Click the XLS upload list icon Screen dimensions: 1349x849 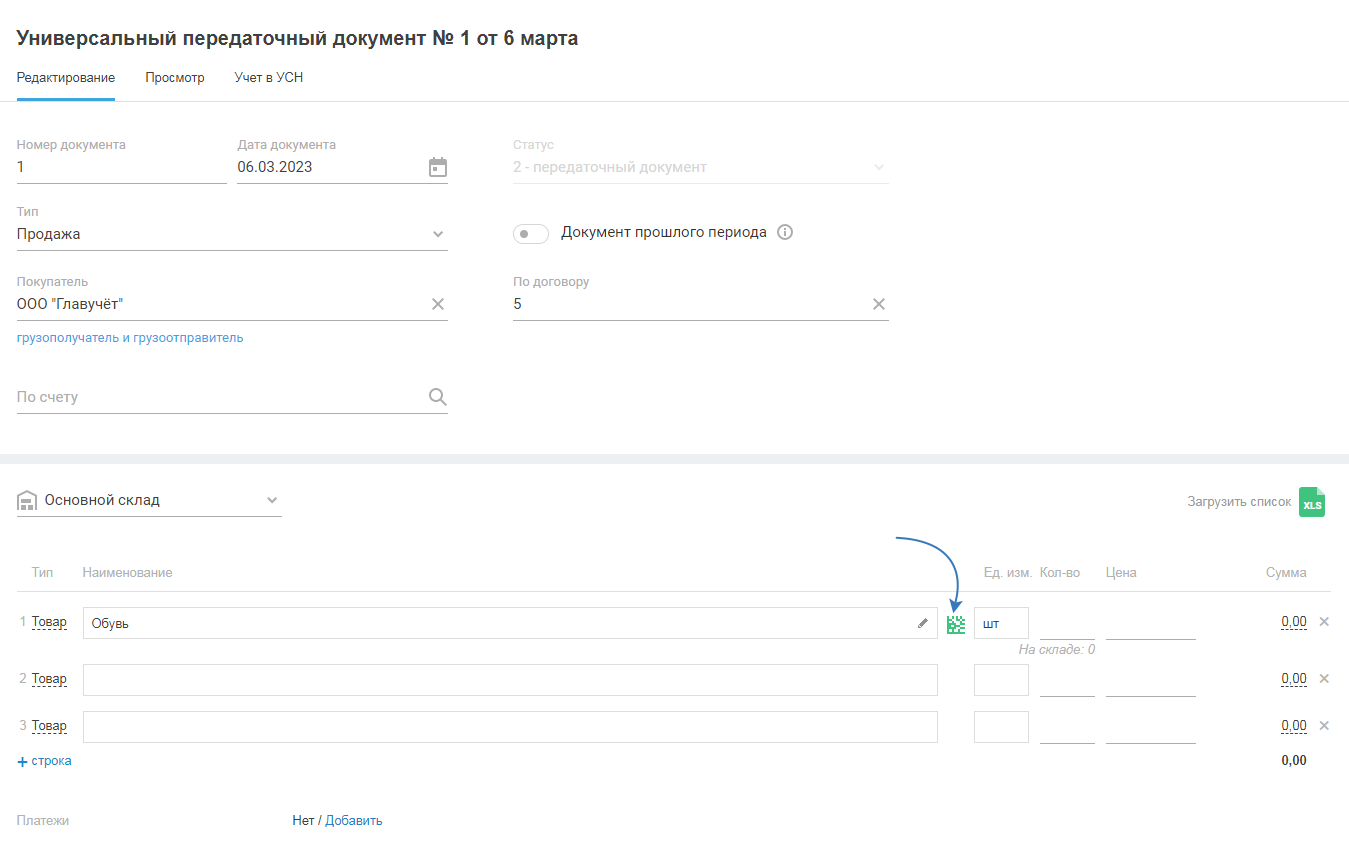click(x=1311, y=502)
